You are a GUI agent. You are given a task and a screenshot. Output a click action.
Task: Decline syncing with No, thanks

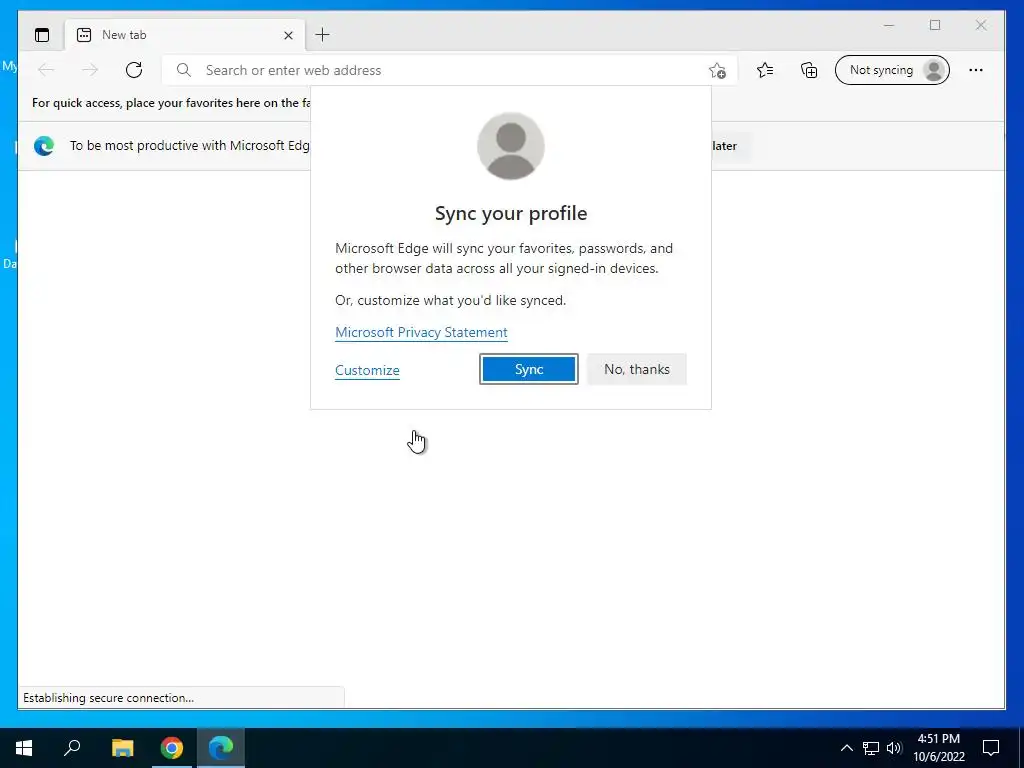click(x=637, y=369)
